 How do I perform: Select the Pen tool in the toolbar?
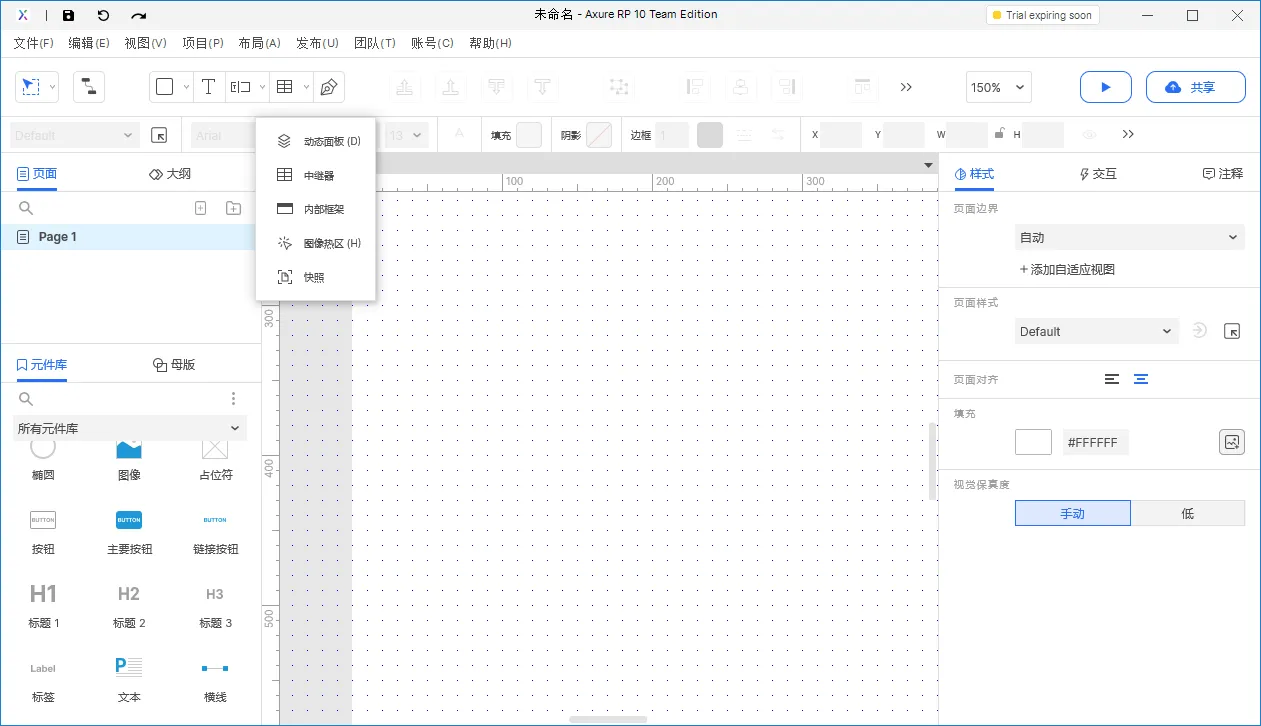[x=327, y=87]
